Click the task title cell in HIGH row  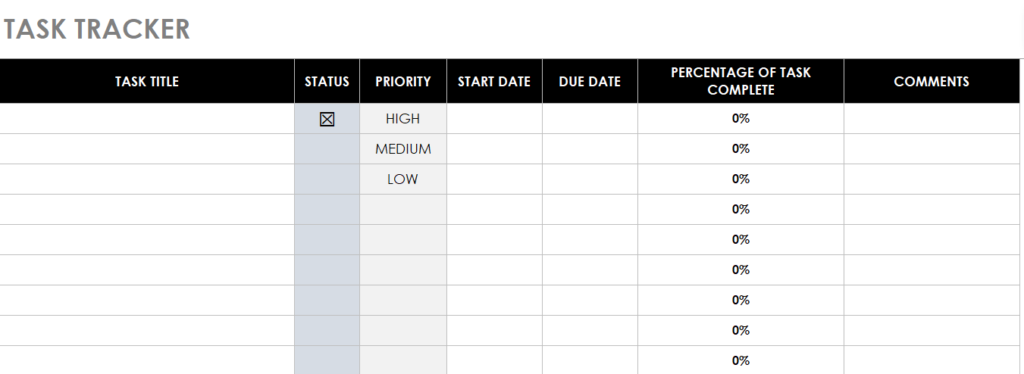[147, 119]
